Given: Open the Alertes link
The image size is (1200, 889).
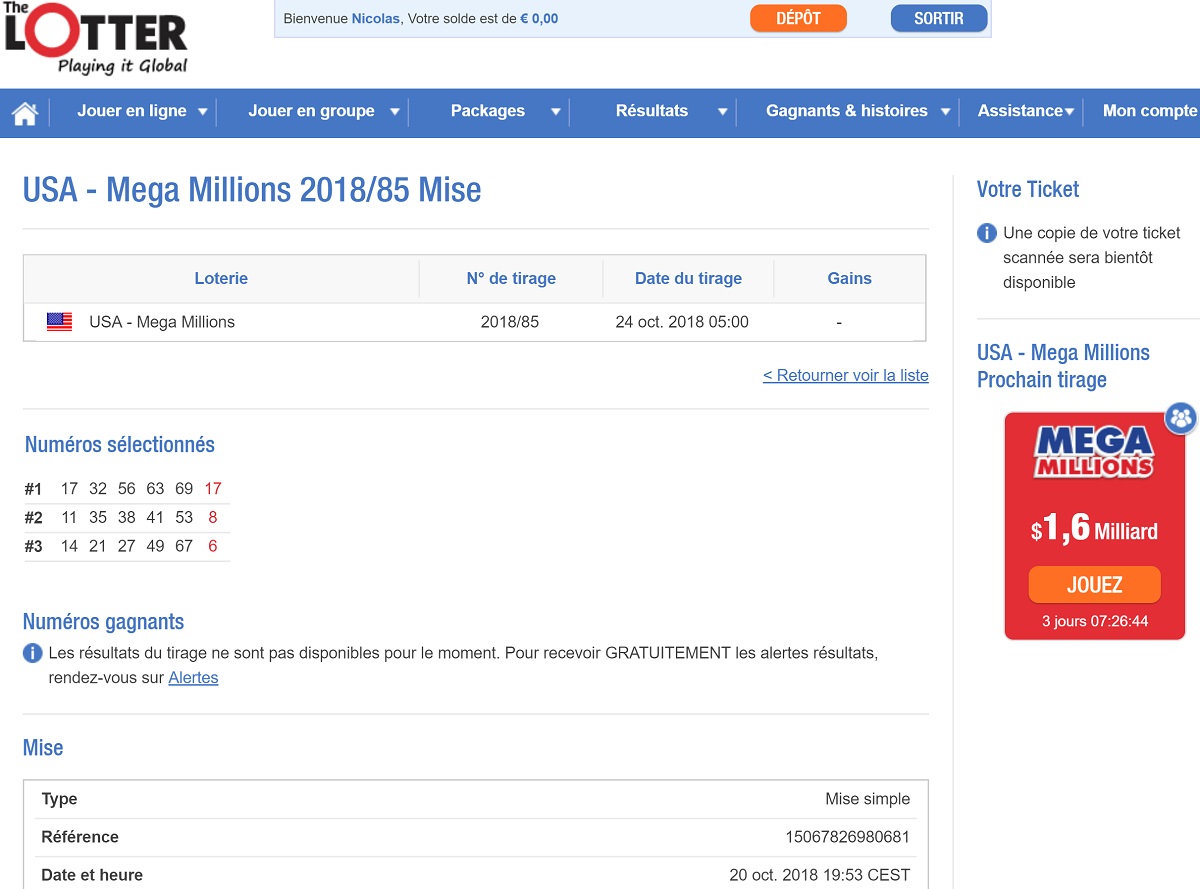Looking at the screenshot, I should pyautogui.click(x=193, y=678).
